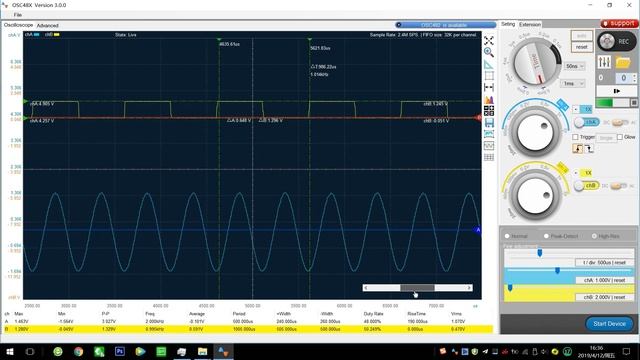Click the reset button near Time knob
This screenshot has width=640, height=360.
tap(581, 47)
